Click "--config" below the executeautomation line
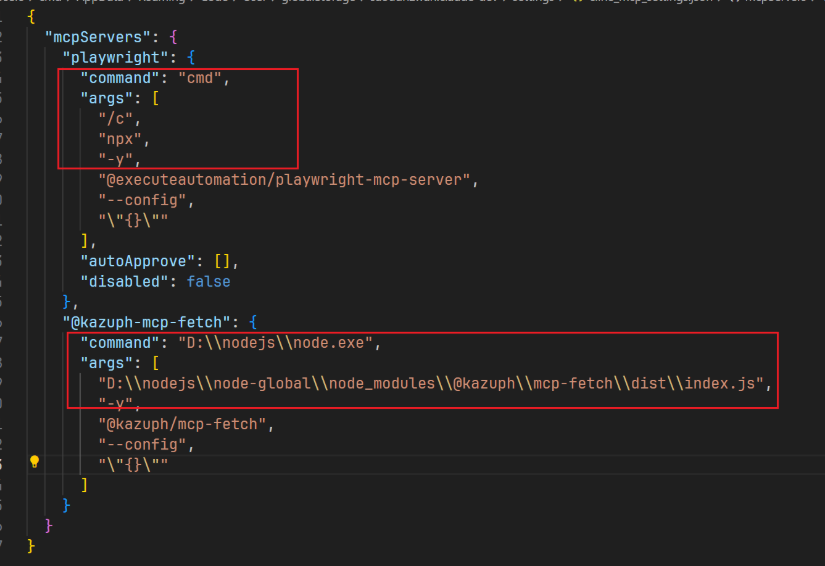 coord(142,200)
